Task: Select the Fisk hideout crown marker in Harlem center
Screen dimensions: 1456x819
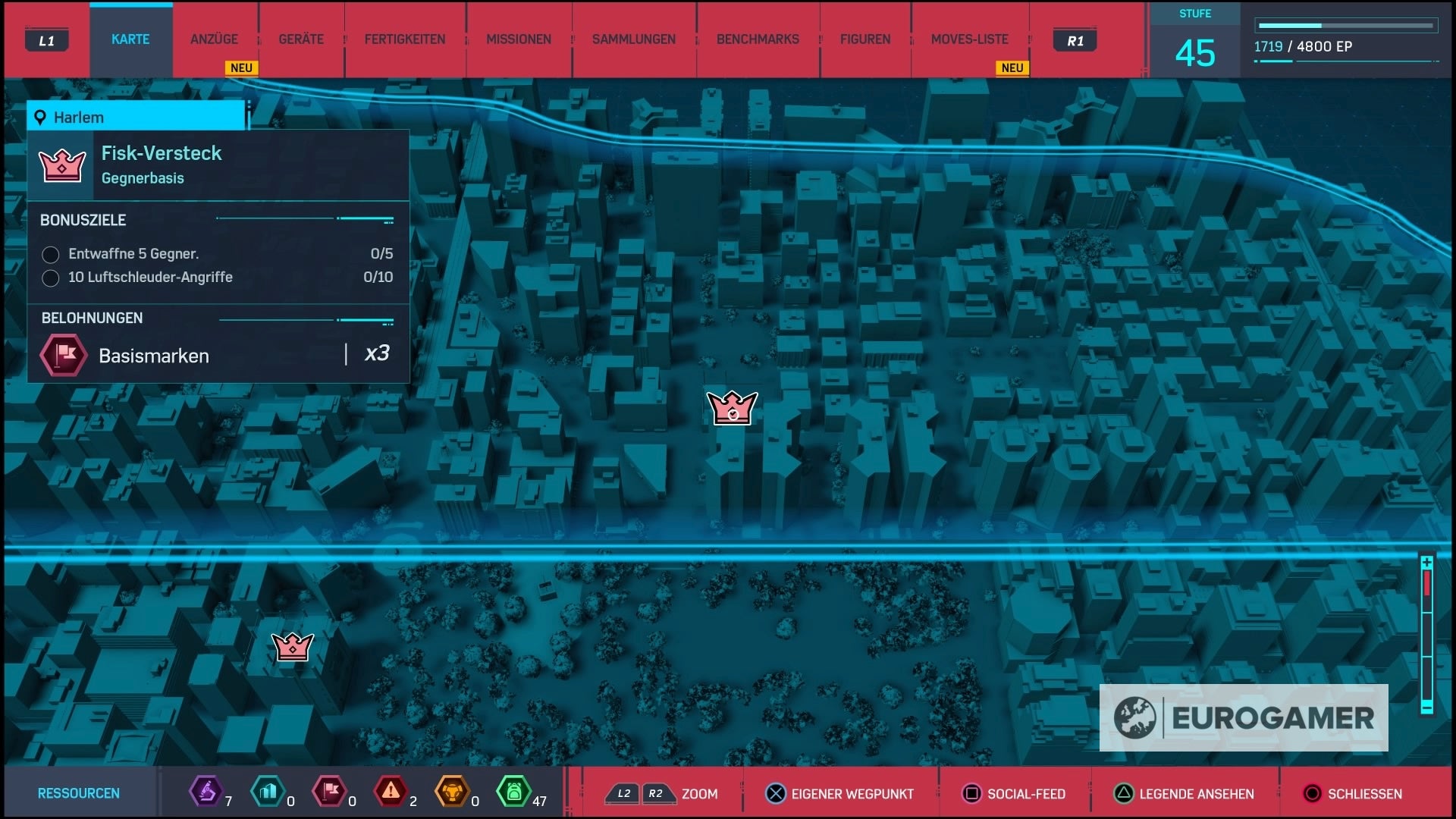Action: [x=732, y=407]
